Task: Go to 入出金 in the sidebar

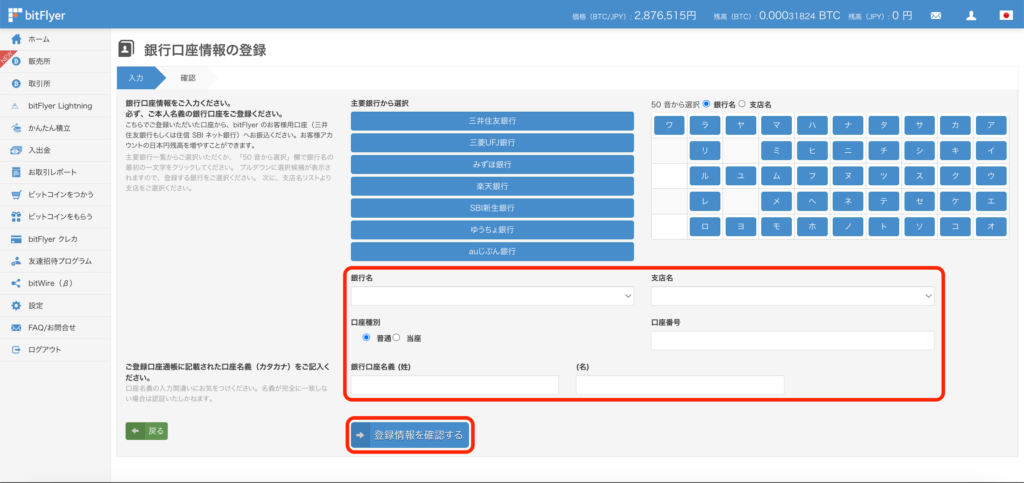Action: (x=56, y=150)
